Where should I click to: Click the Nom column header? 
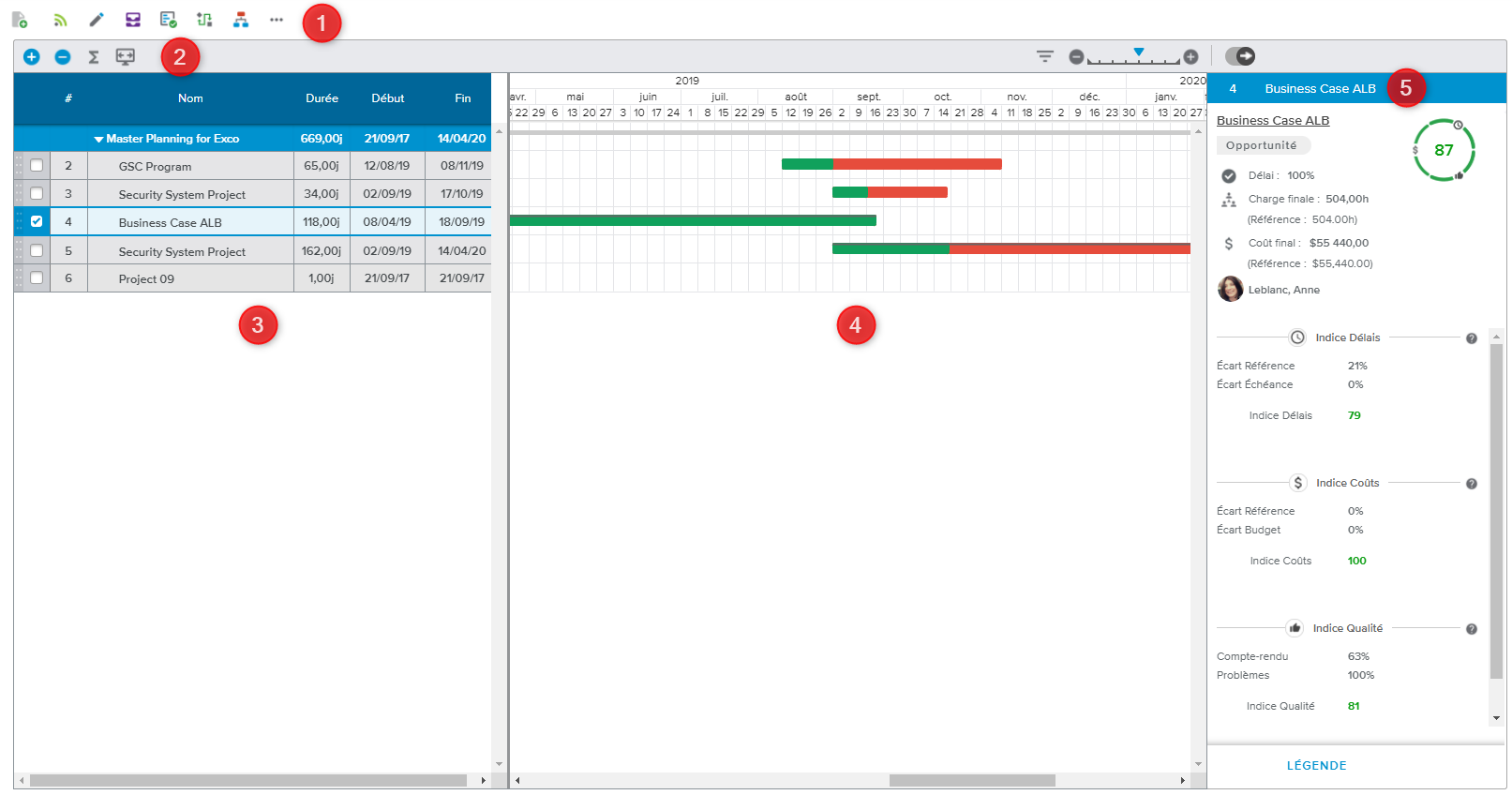point(190,98)
